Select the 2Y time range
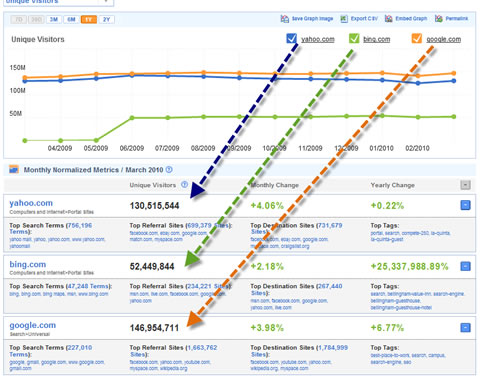 click(x=106, y=20)
